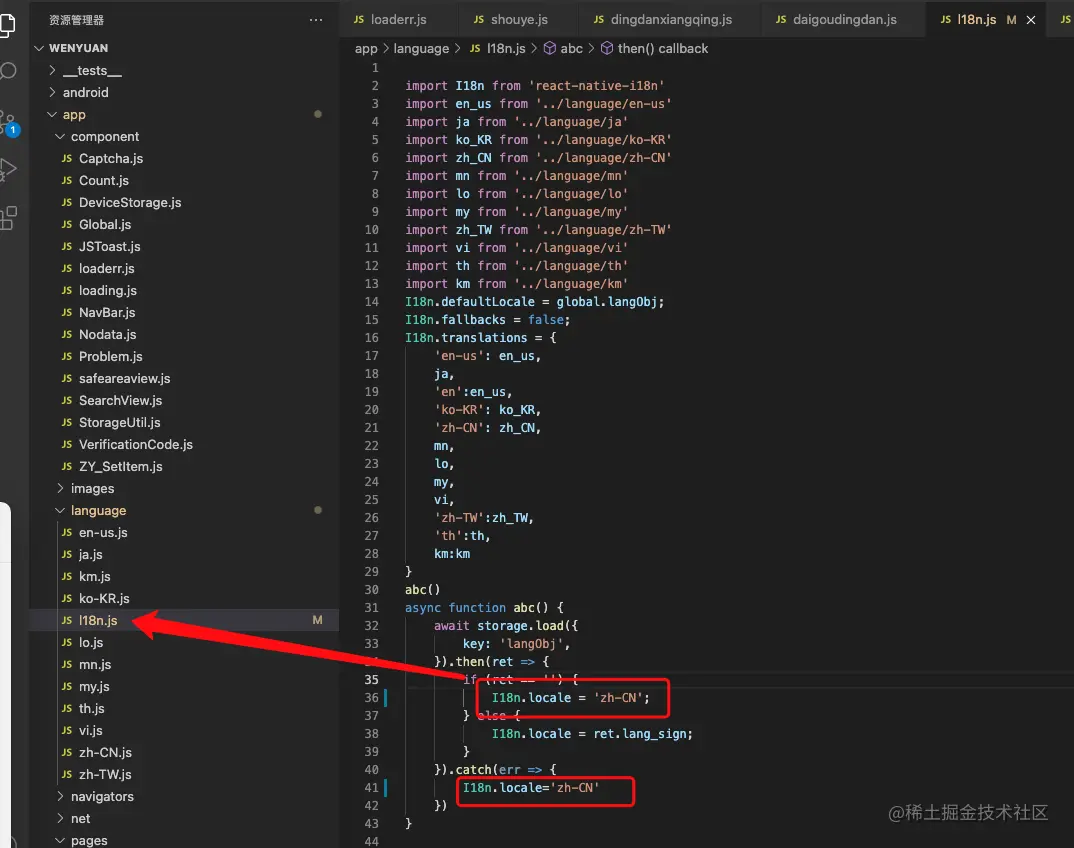1074x848 pixels.
Task: Open JSToast.js file
Action: tap(110, 246)
